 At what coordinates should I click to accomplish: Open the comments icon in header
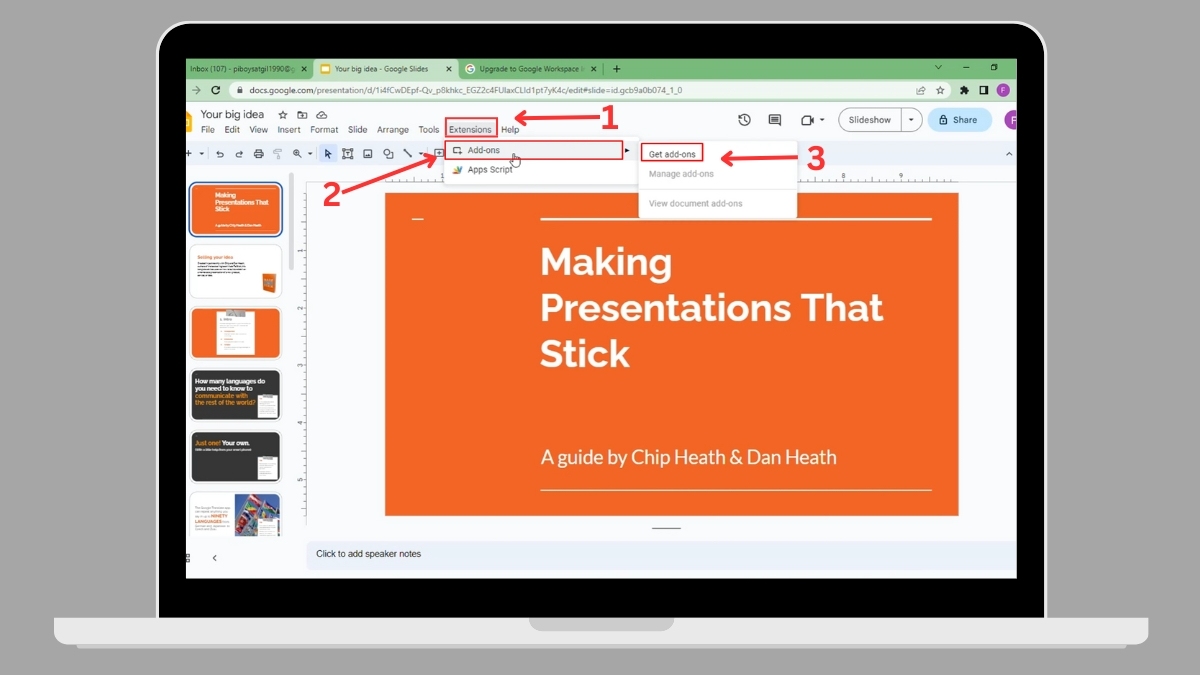(x=774, y=120)
